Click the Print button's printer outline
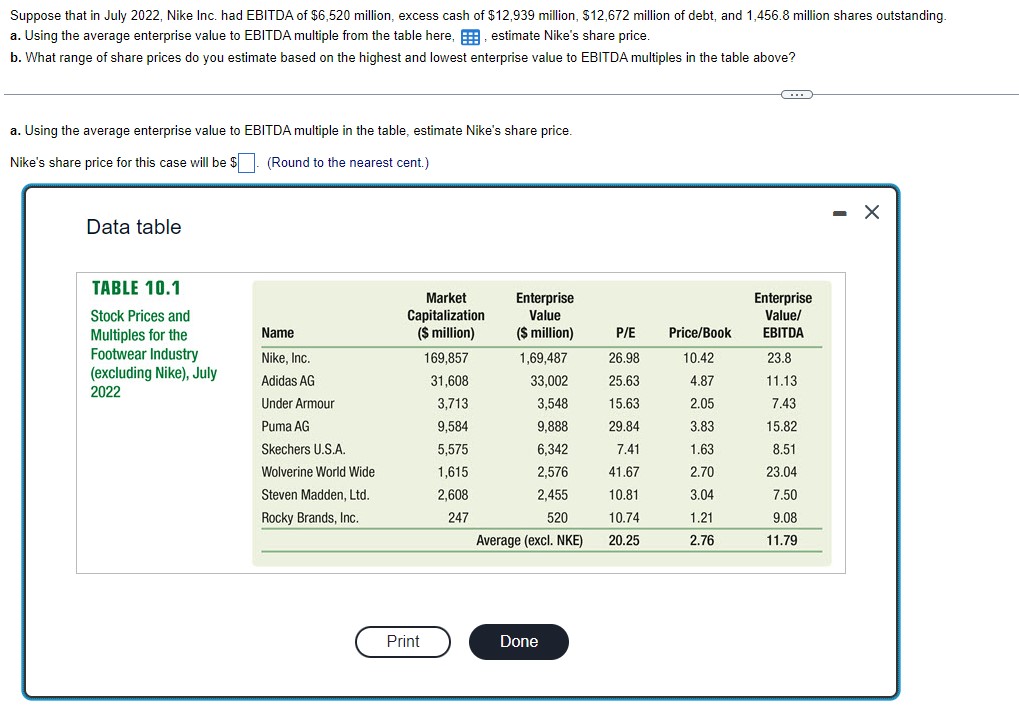 [x=402, y=642]
